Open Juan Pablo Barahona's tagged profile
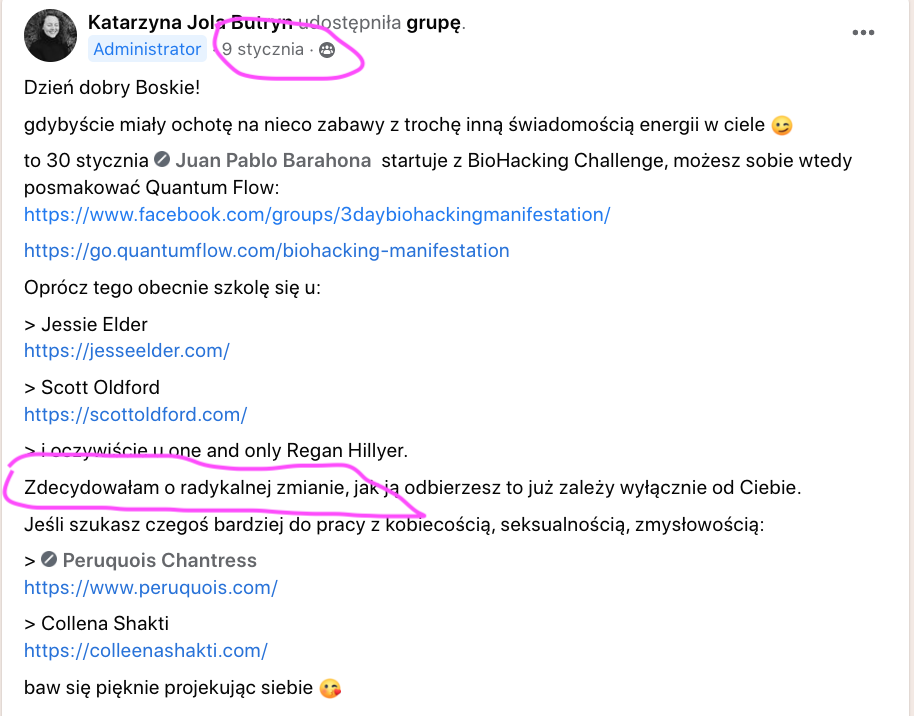Viewport: 914px width, 716px height. coord(273,160)
